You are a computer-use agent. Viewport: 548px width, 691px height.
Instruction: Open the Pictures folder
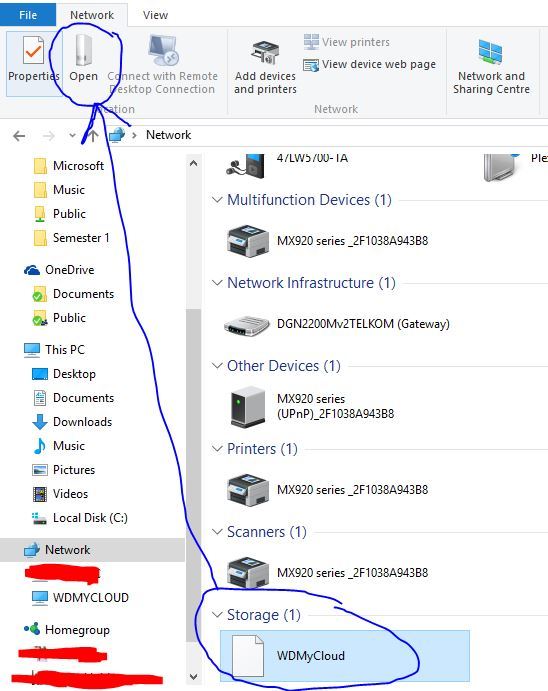pos(64,470)
